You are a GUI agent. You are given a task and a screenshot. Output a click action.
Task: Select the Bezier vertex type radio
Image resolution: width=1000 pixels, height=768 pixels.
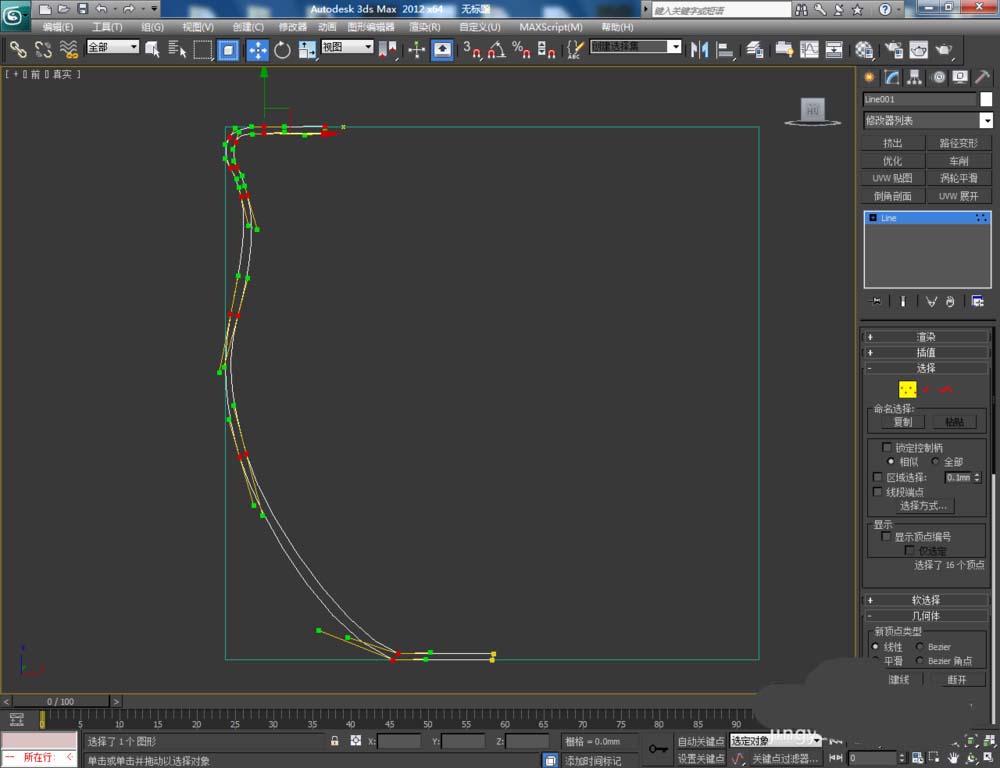(920, 647)
